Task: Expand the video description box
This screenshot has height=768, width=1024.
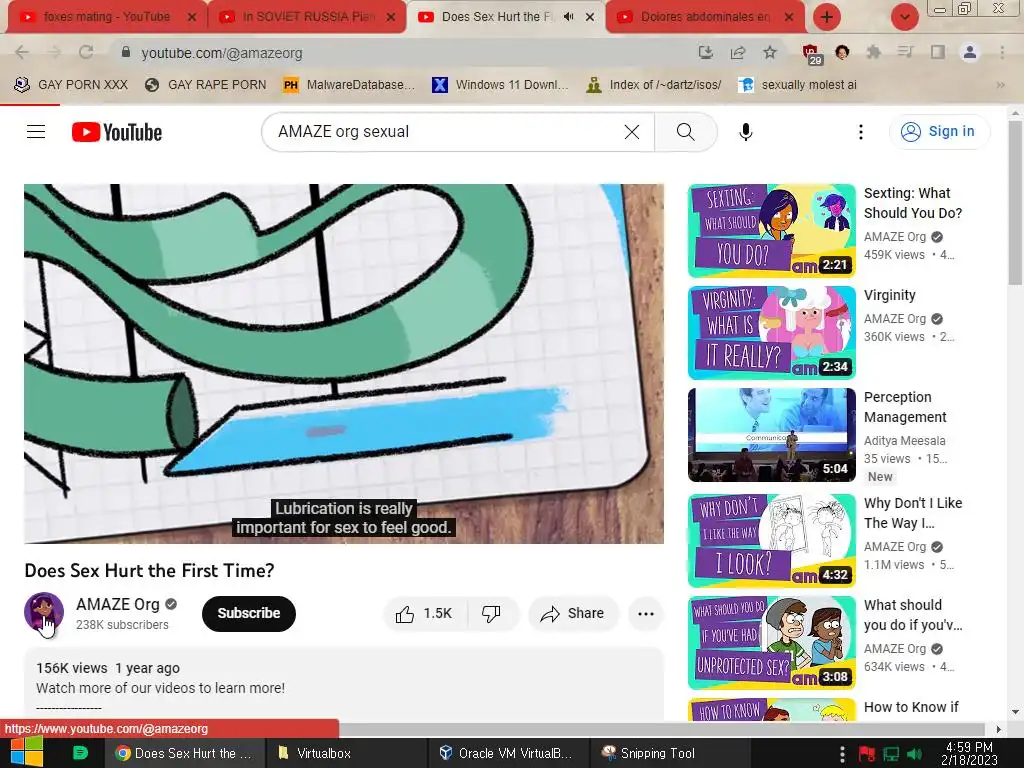Action: tap(344, 684)
